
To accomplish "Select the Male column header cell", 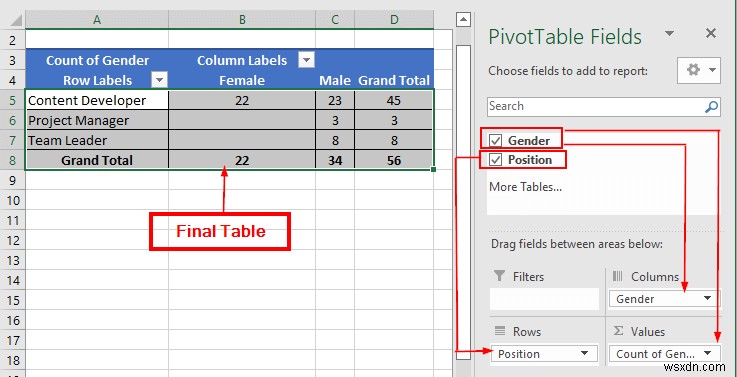I will pyautogui.click(x=335, y=80).
